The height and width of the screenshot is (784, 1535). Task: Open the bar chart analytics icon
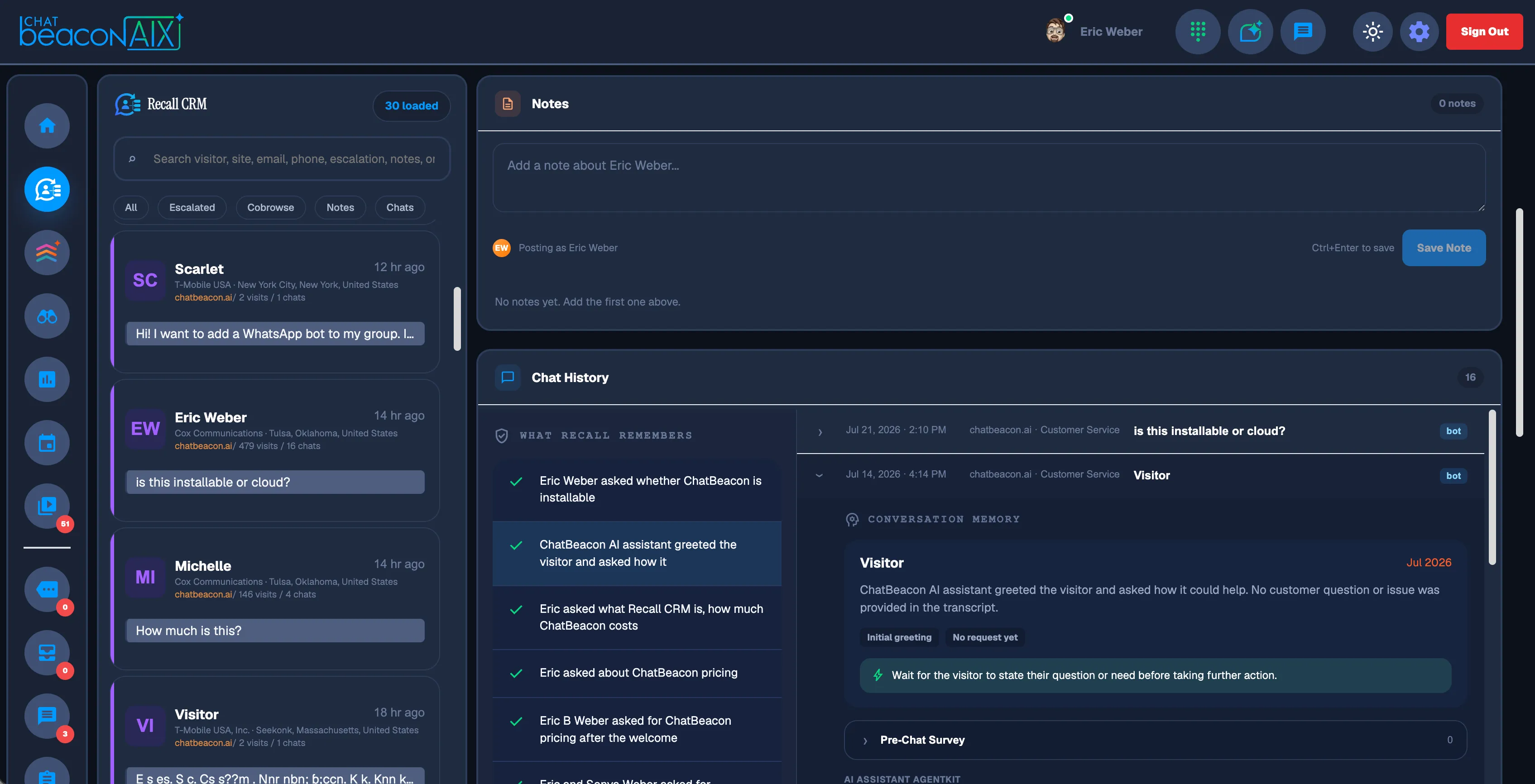click(47, 379)
